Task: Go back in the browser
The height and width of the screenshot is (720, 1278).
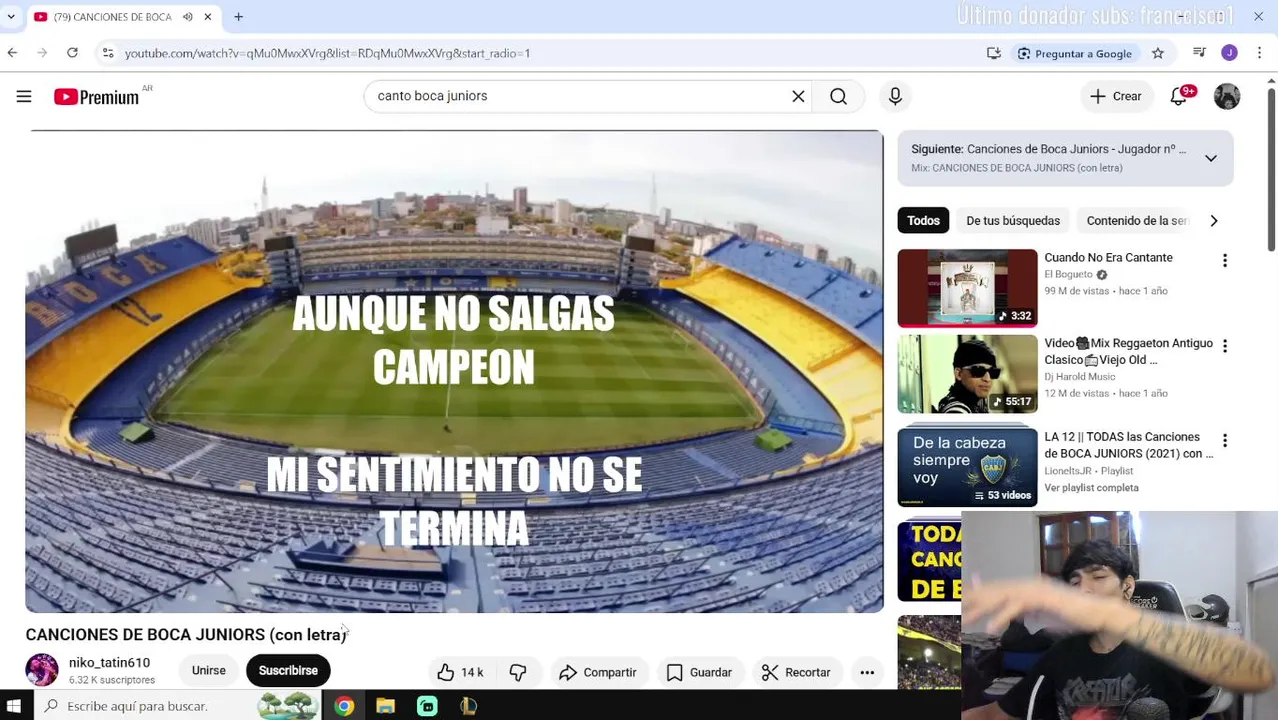Action: [12, 53]
